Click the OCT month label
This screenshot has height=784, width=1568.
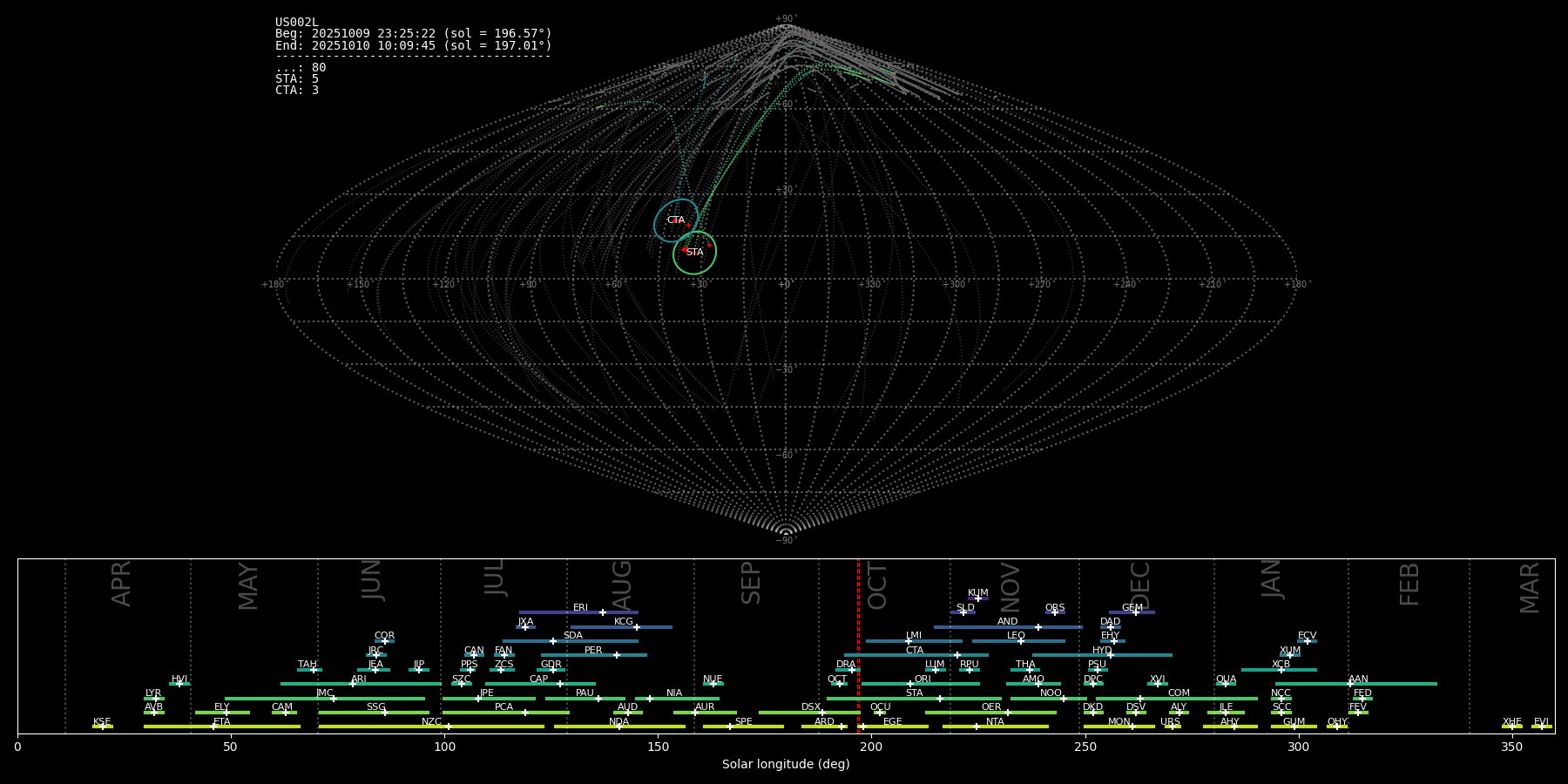tap(877, 585)
